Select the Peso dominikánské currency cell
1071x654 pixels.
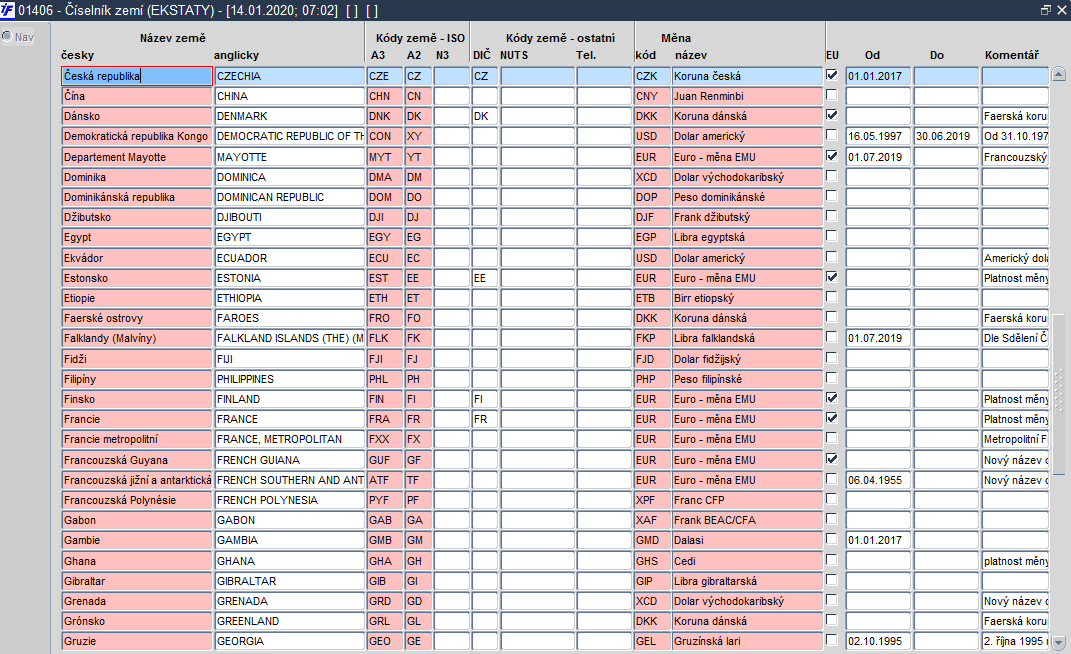(747, 197)
